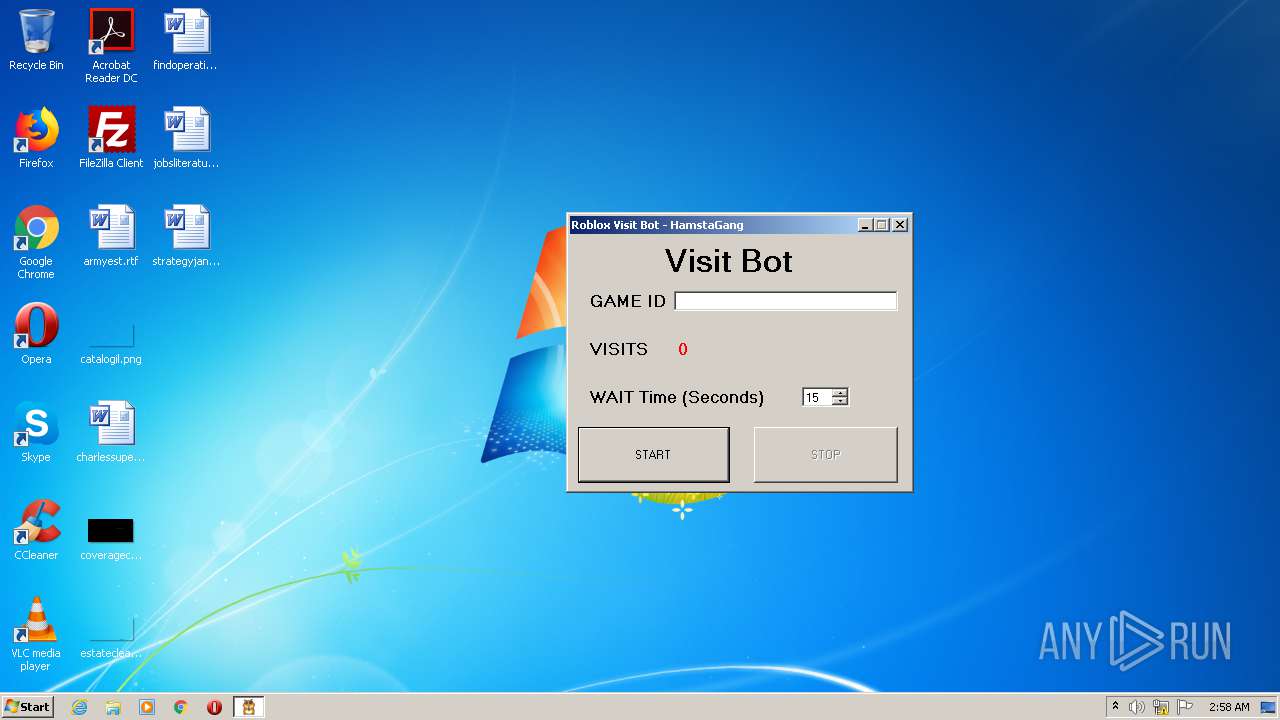Select the charlessupe... Word document
Viewport: 1280px width, 720px height.
[x=111, y=432]
